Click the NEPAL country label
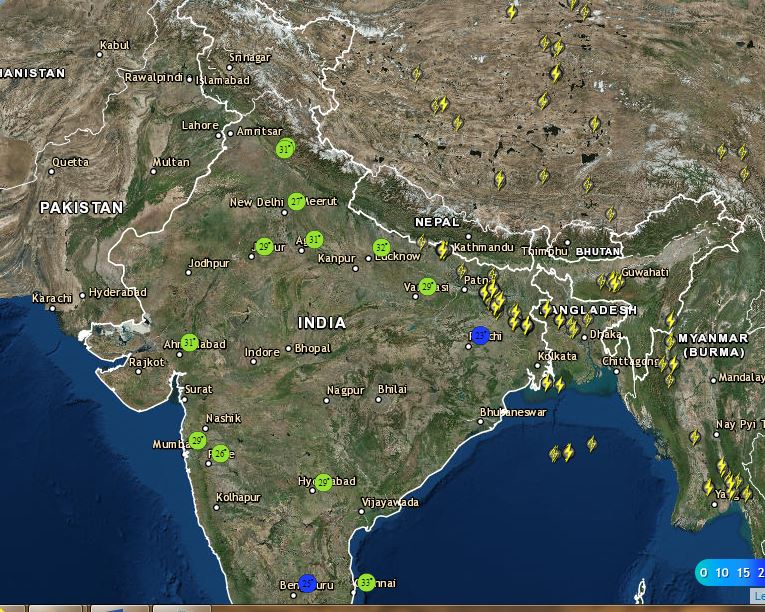This screenshot has width=765, height=612. (x=437, y=223)
